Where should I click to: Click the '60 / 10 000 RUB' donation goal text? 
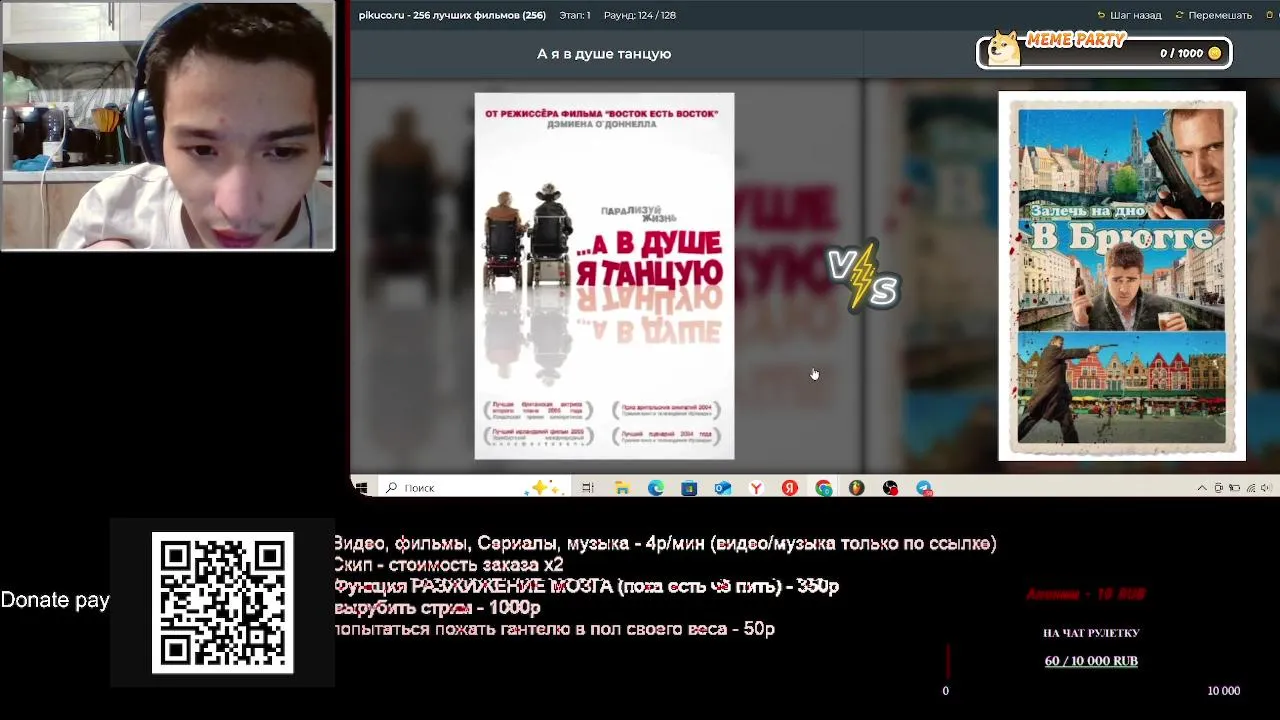[x=1091, y=661]
